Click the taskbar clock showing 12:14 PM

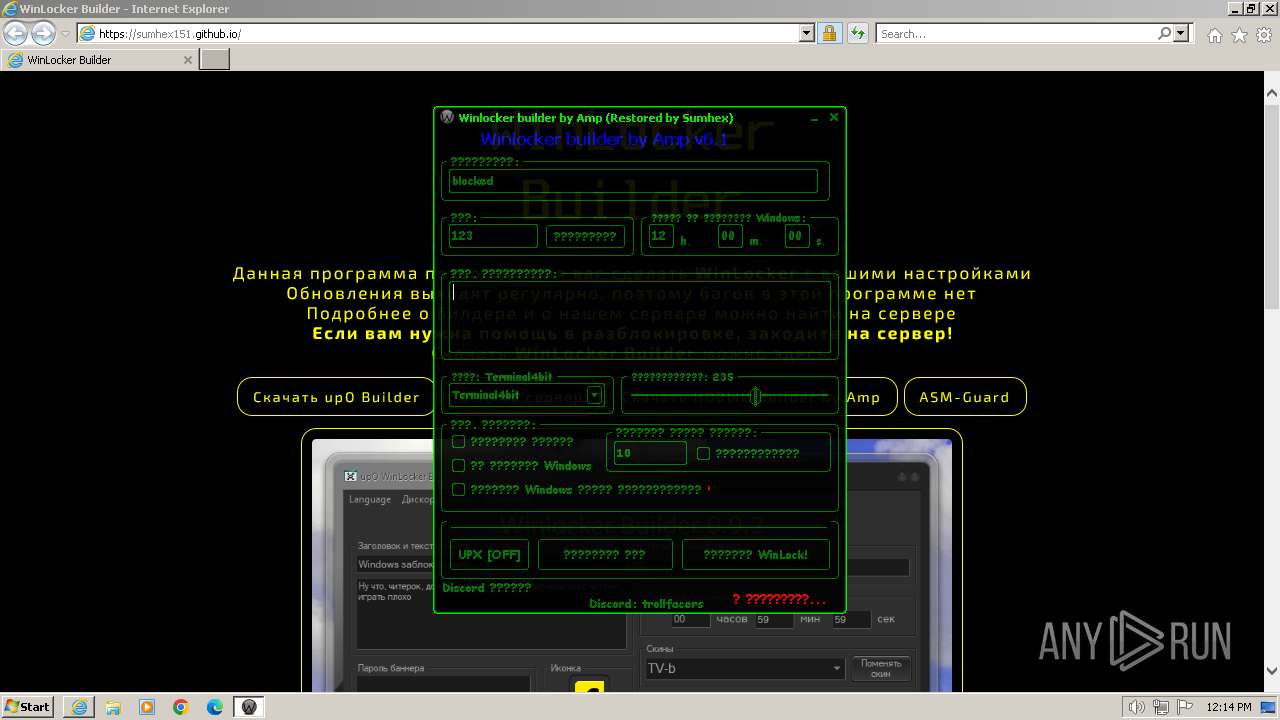pos(1229,707)
